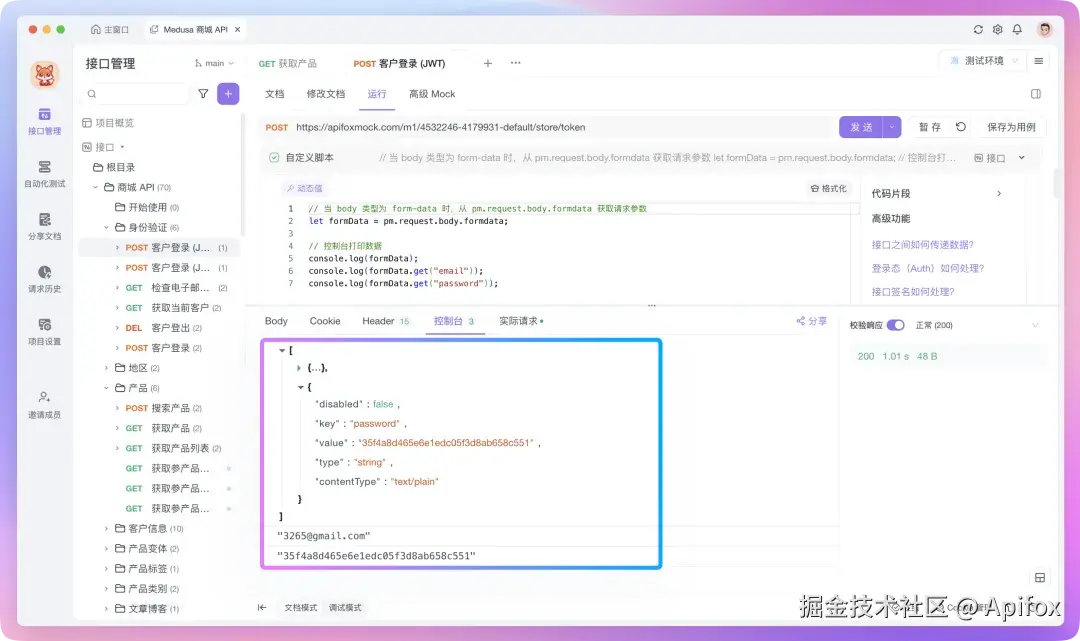
Task: Select GET 获取产品列表 in the tree
Action: [173, 448]
